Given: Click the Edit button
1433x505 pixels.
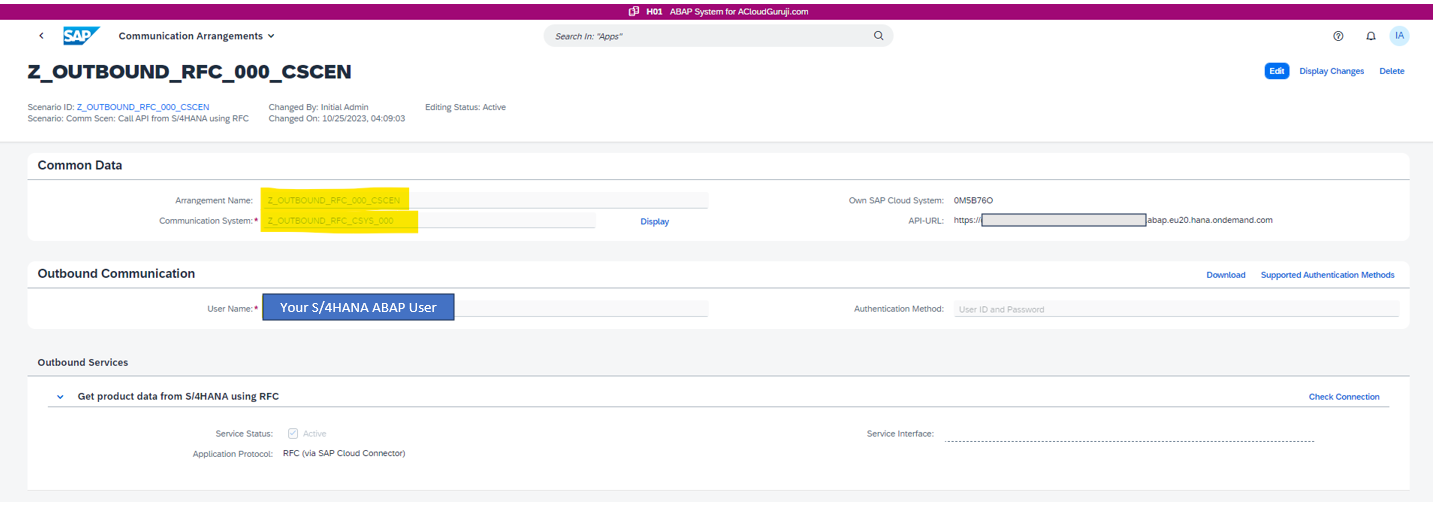Looking at the screenshot, I should (1276, 71).
